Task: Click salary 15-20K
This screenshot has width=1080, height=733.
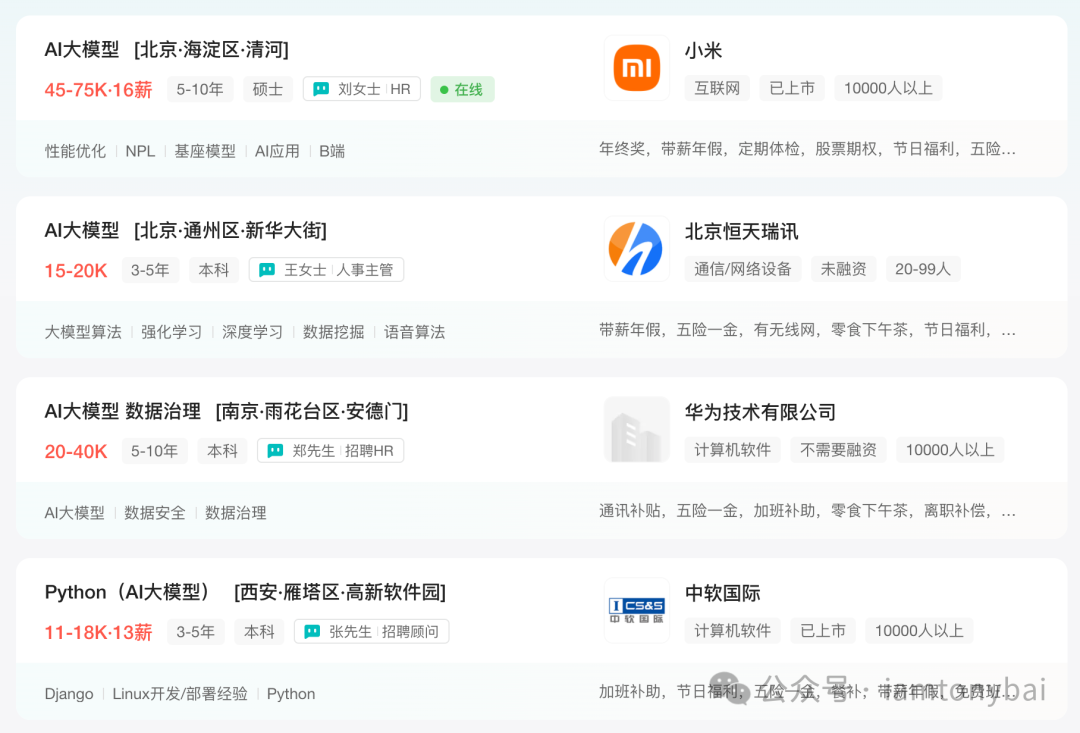Action: [76, 271]
